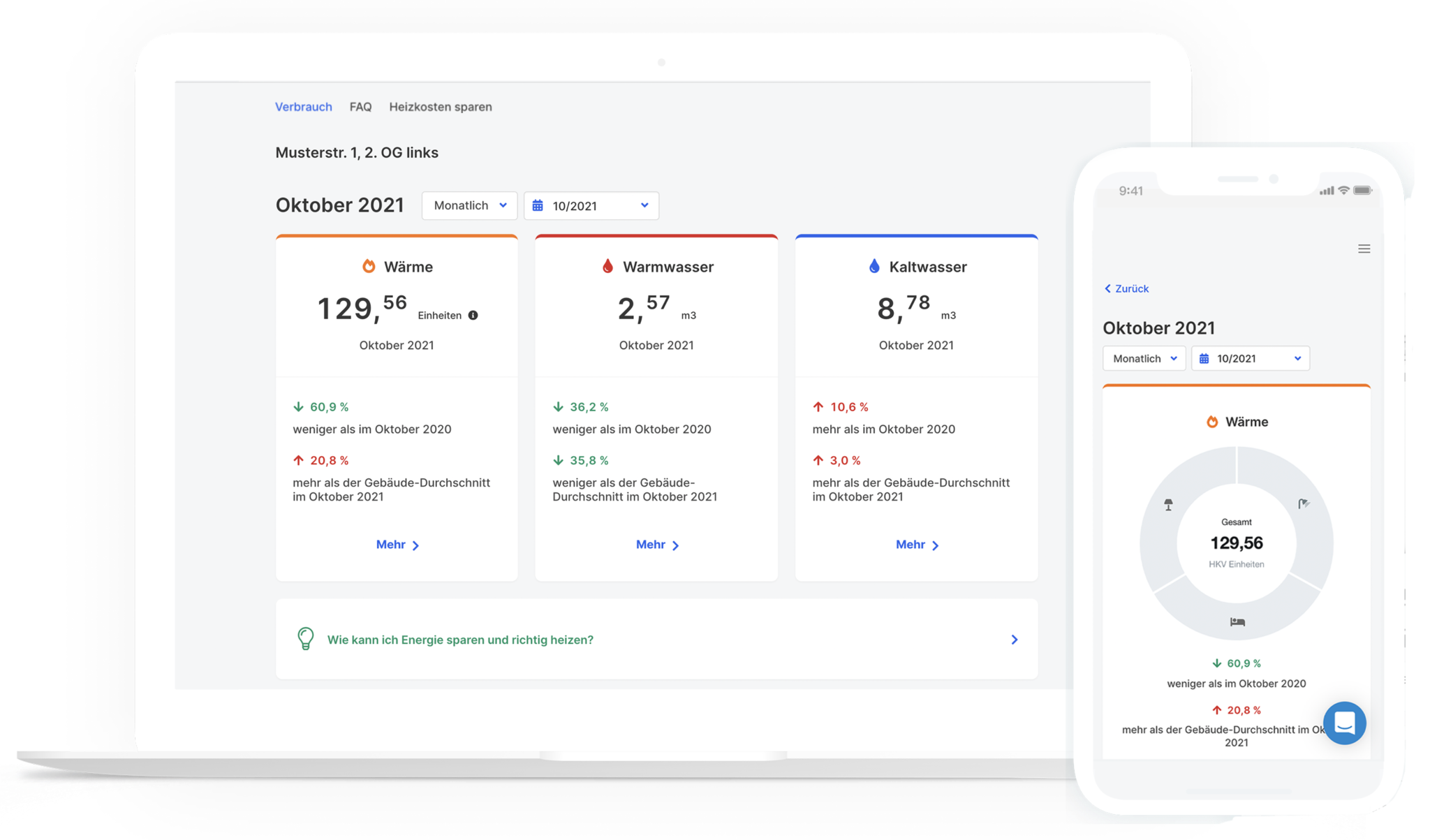Switch to the FAQ tab
The image size is (1430, 840).
tap(360, 106)
